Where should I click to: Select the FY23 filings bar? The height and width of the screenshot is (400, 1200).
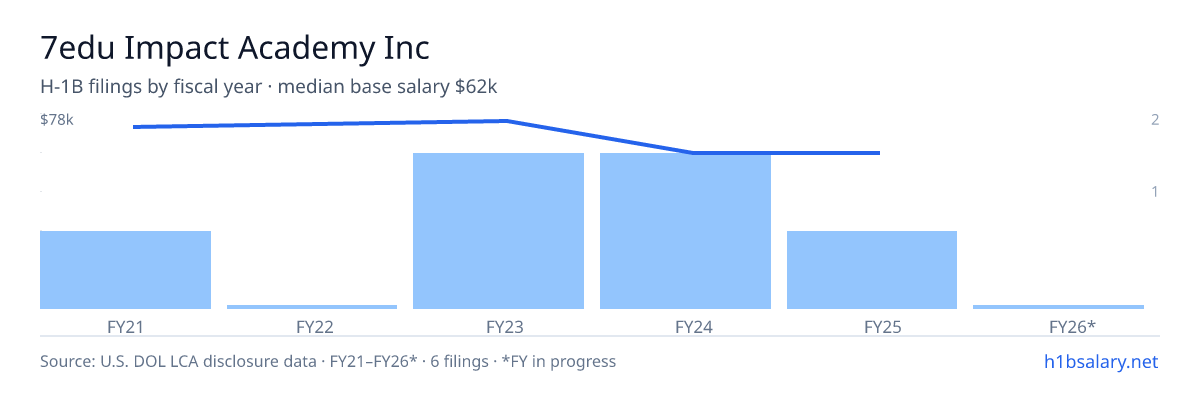pyautogui.click(x=498, y=231)
